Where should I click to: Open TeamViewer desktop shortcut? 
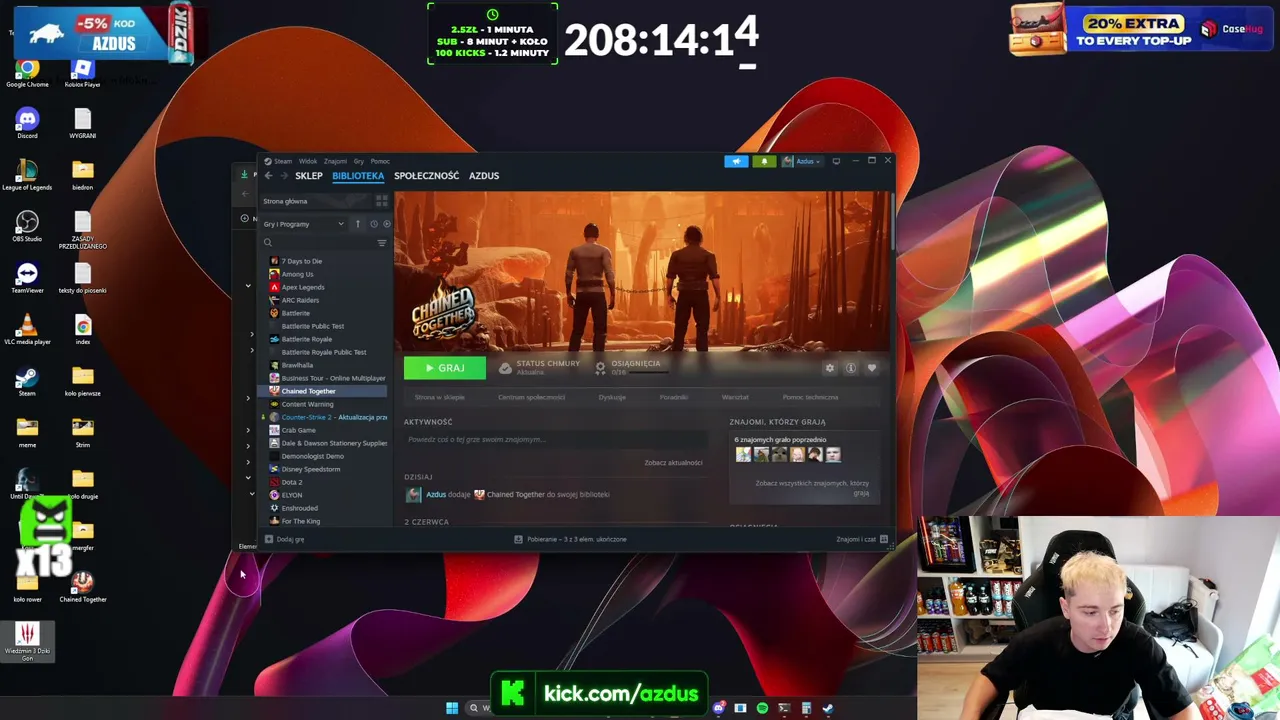(x=27, y=278)
